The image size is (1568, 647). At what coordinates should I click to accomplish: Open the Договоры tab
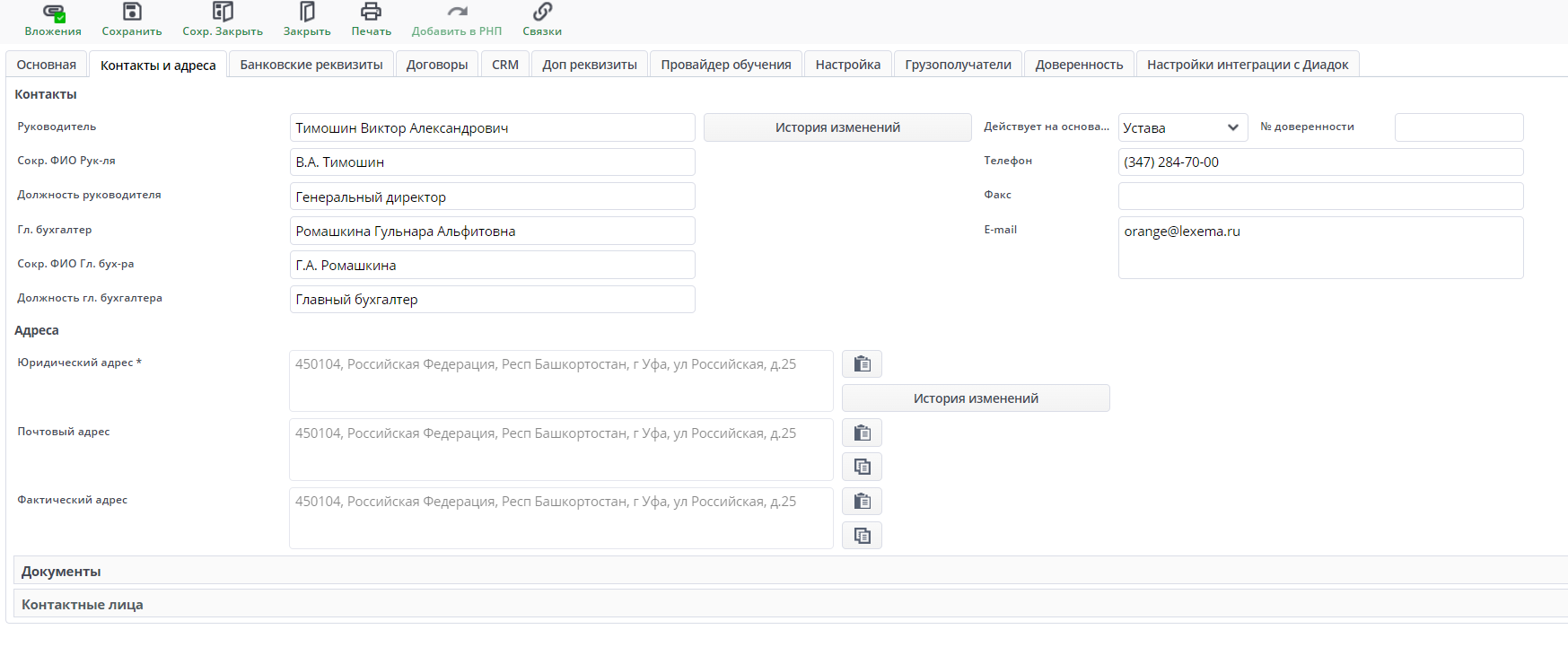(x=437, y=65)
